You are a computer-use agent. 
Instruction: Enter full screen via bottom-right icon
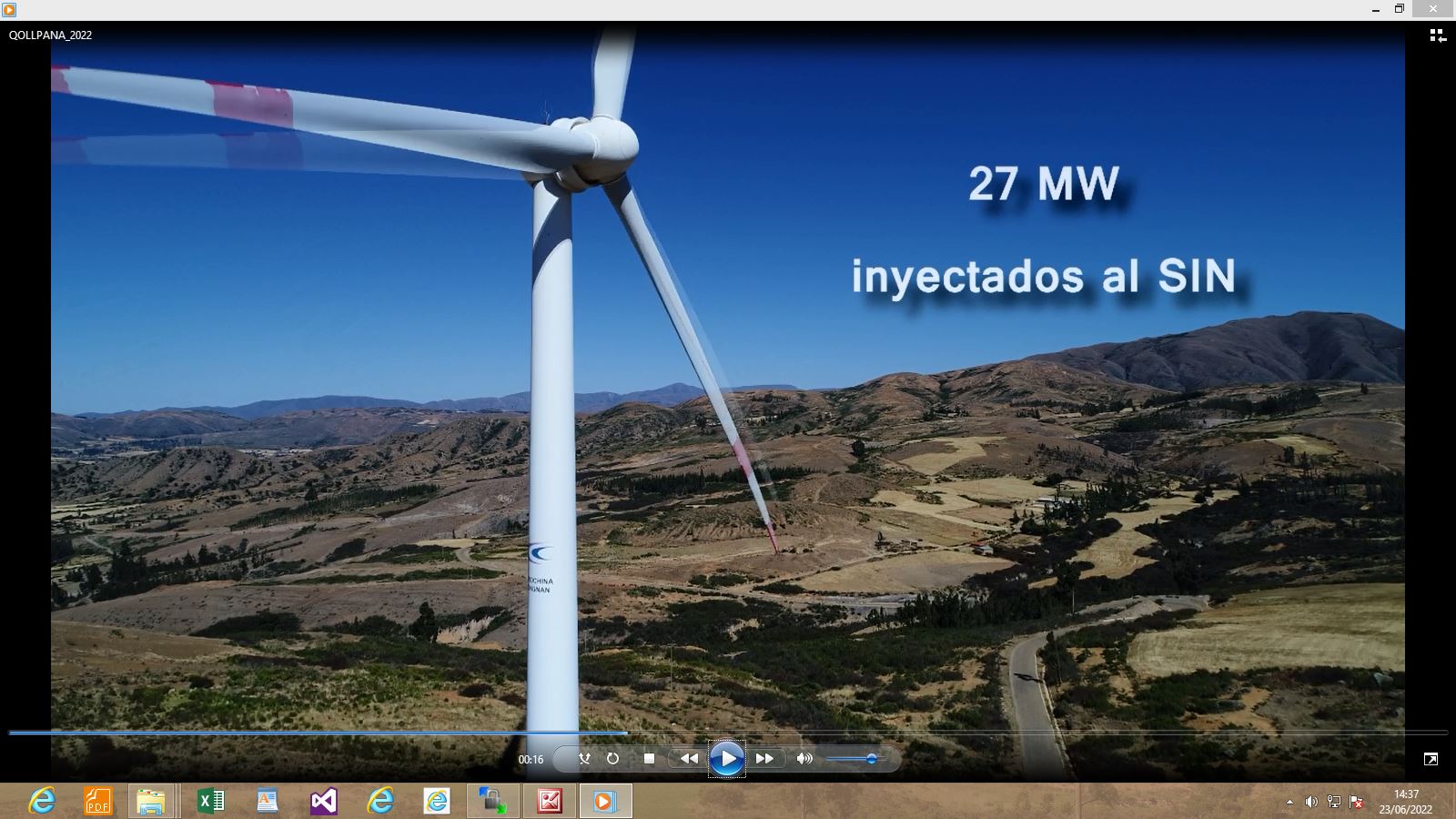[1431, 759]
